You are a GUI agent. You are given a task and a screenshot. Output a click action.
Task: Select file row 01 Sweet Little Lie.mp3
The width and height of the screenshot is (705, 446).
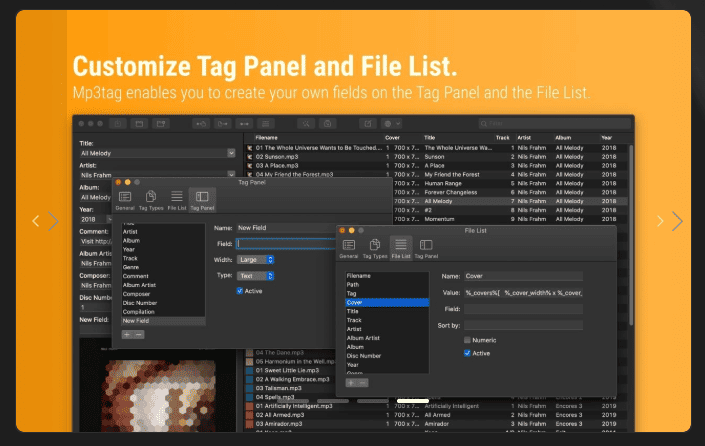(x=290, y=370)
